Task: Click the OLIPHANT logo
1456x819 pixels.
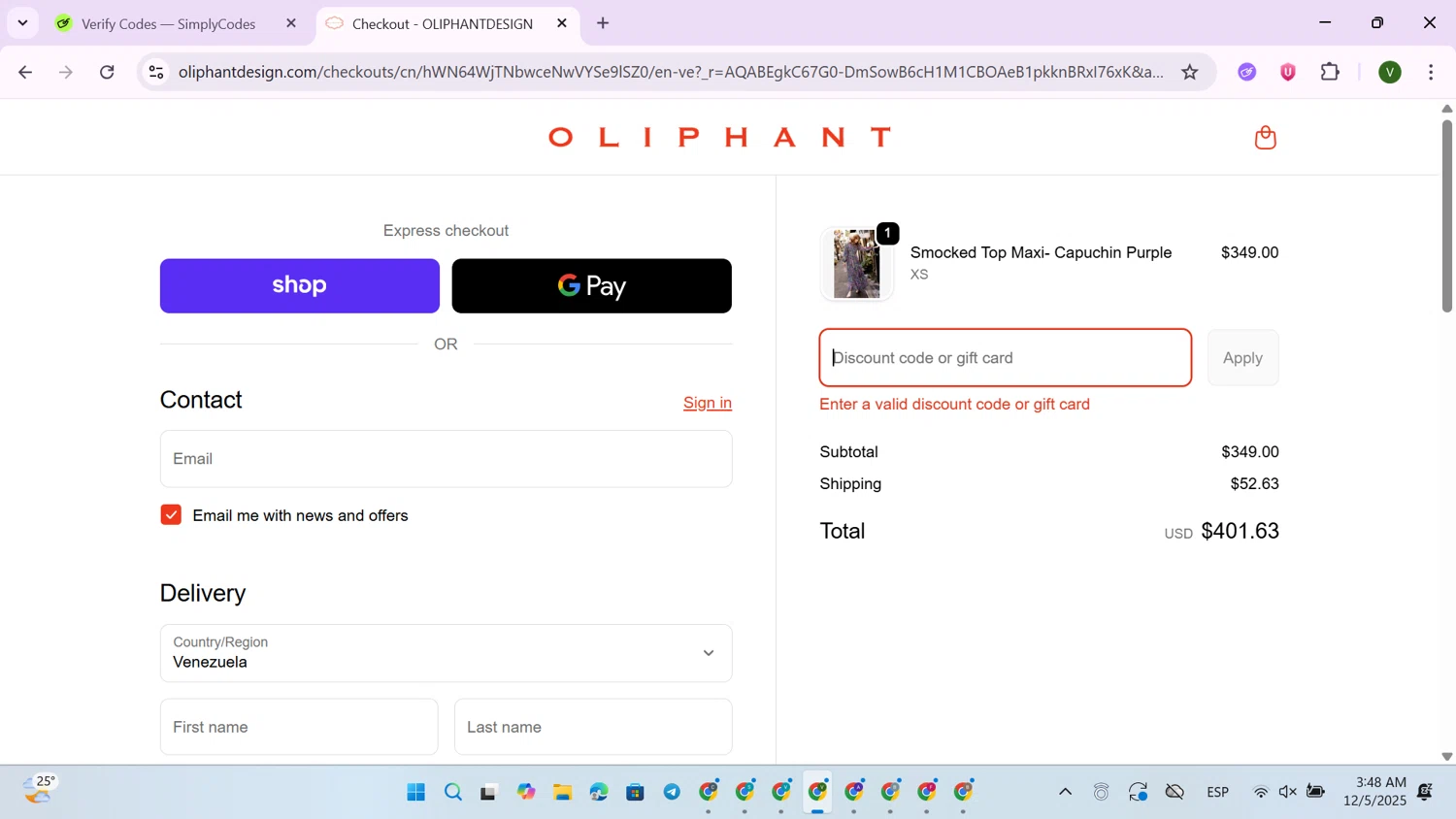Action: click(719, 137)
